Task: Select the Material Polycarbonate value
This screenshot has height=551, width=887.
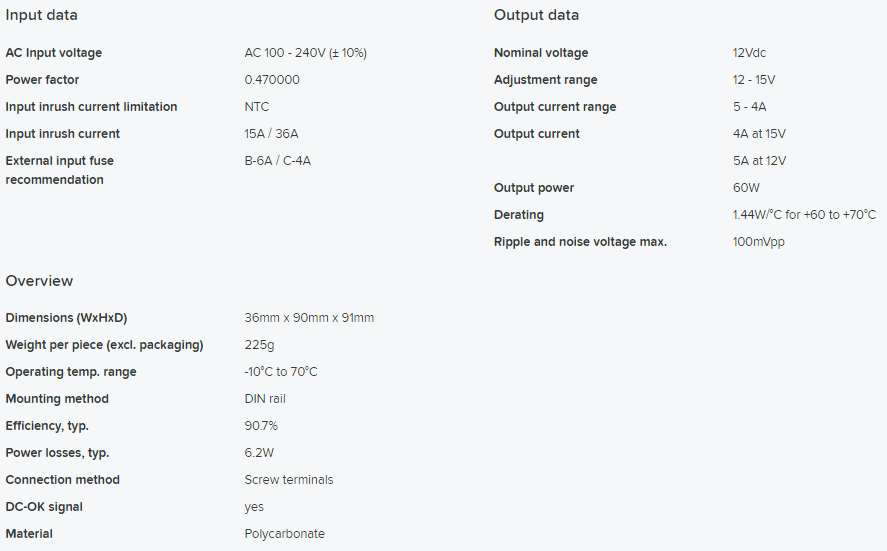Action: 285,534
